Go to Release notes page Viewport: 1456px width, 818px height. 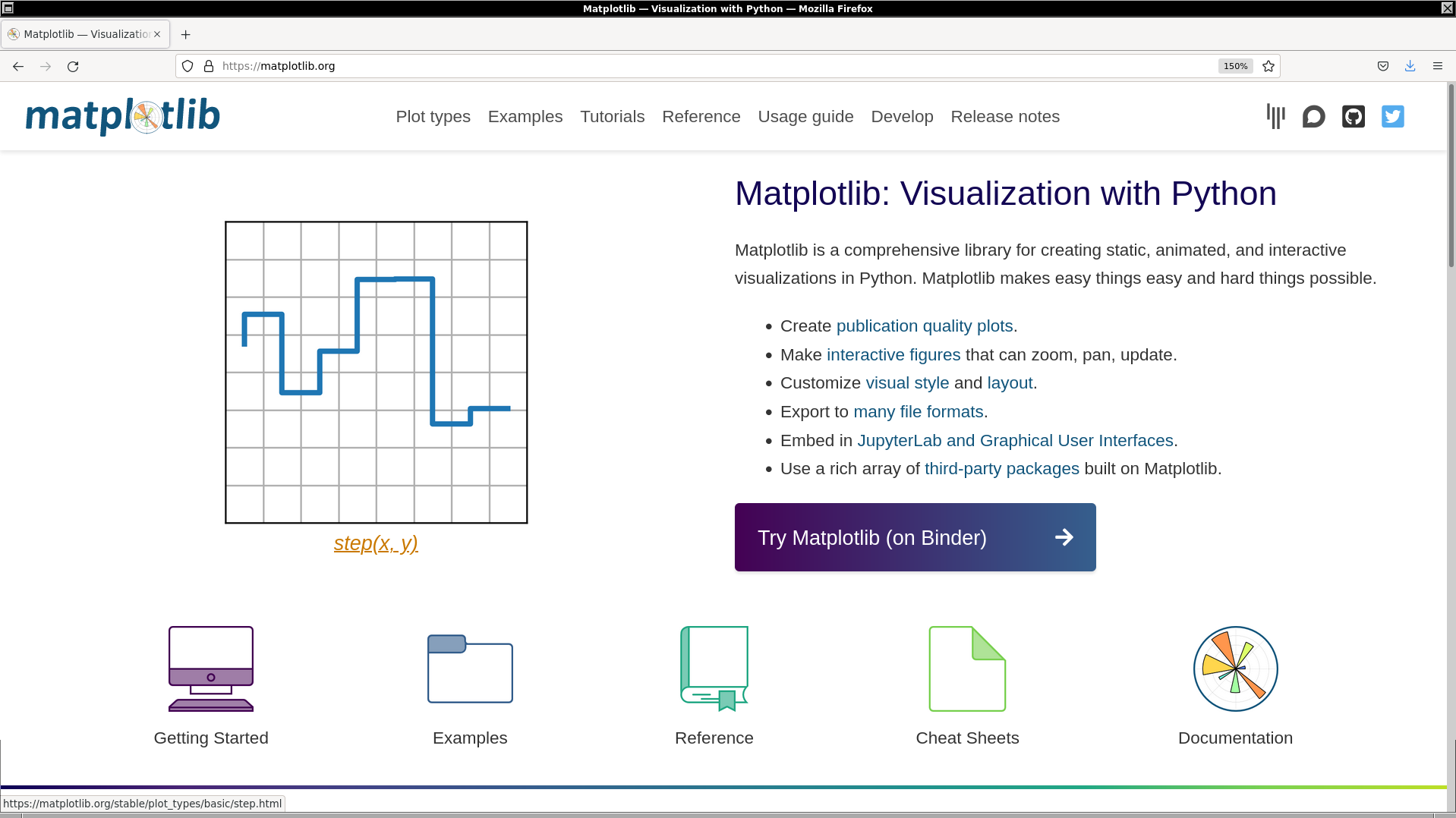coord(1004,117)
